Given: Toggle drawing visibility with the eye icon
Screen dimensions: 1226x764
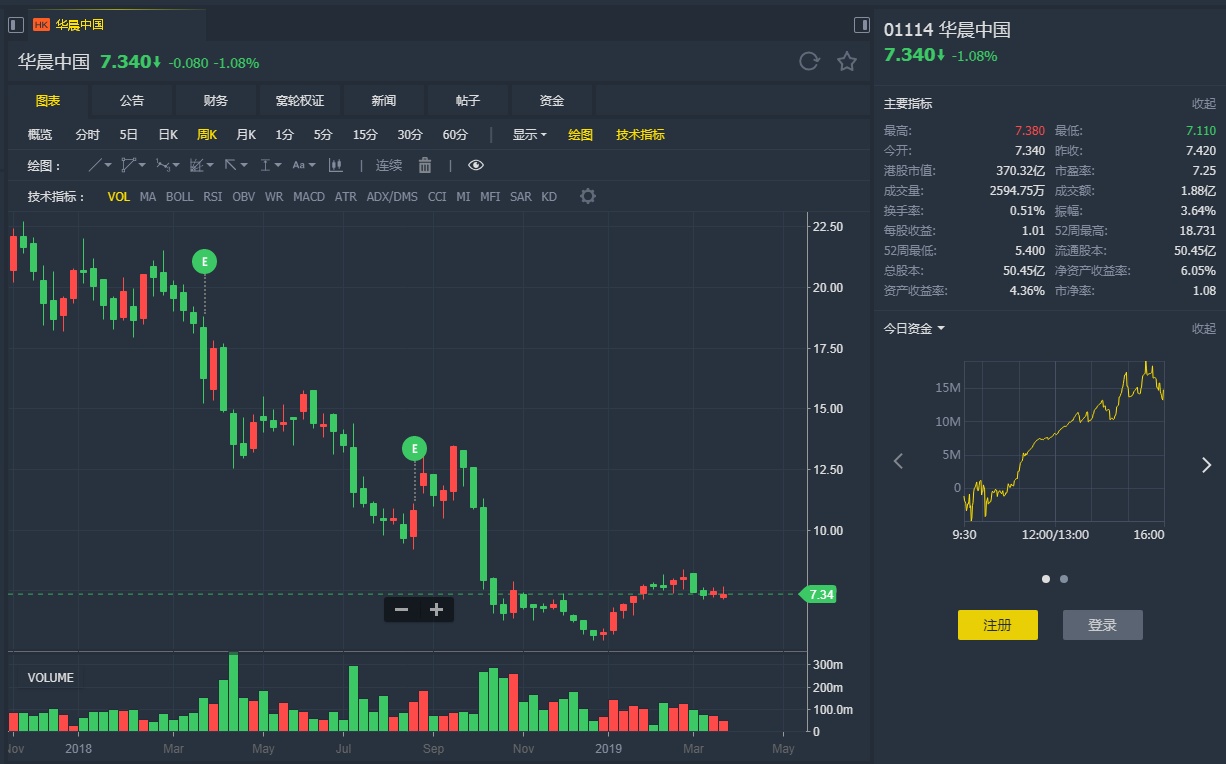Looking at the screenshot, I should 476,165.
